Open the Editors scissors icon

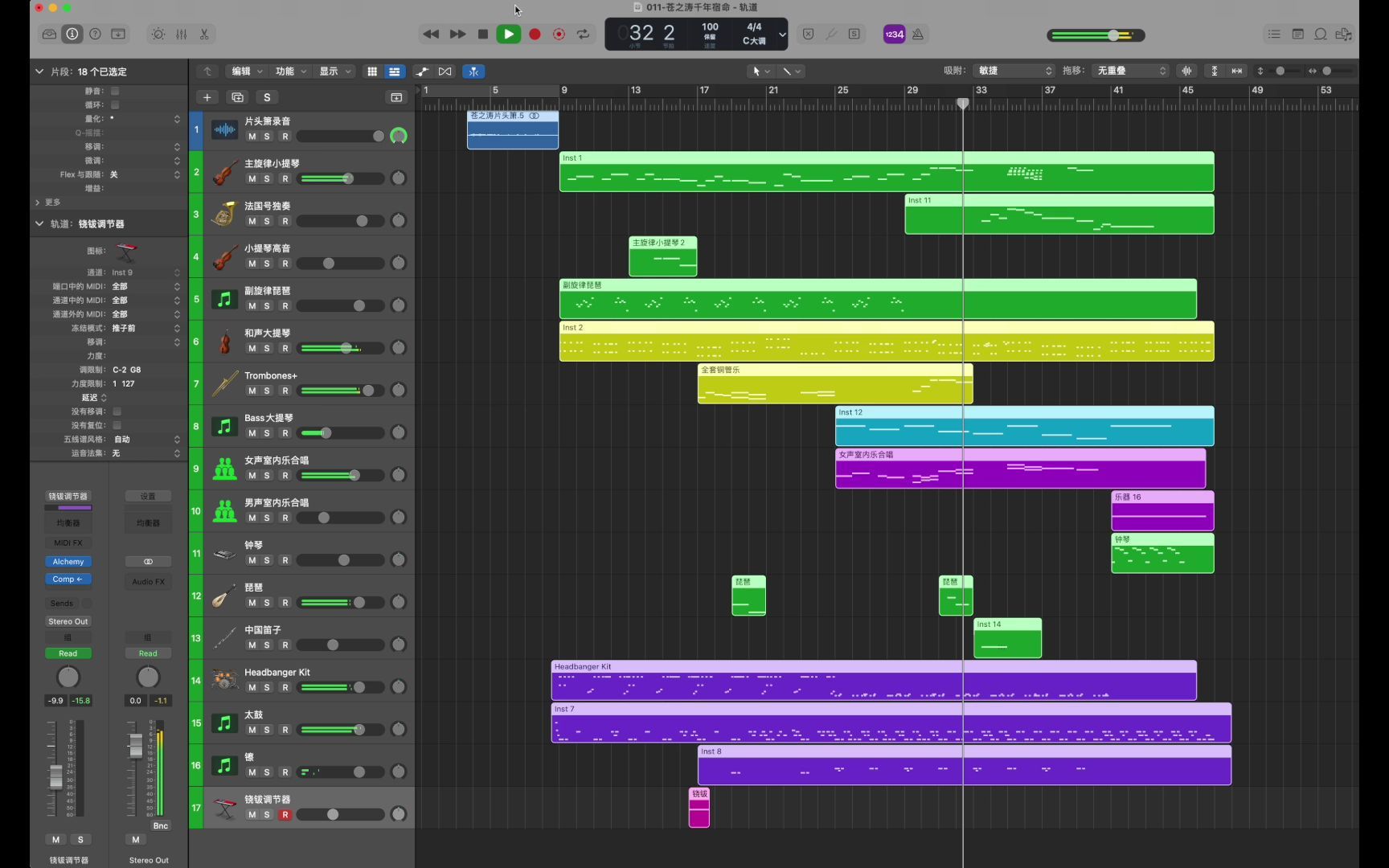[204, 34]
